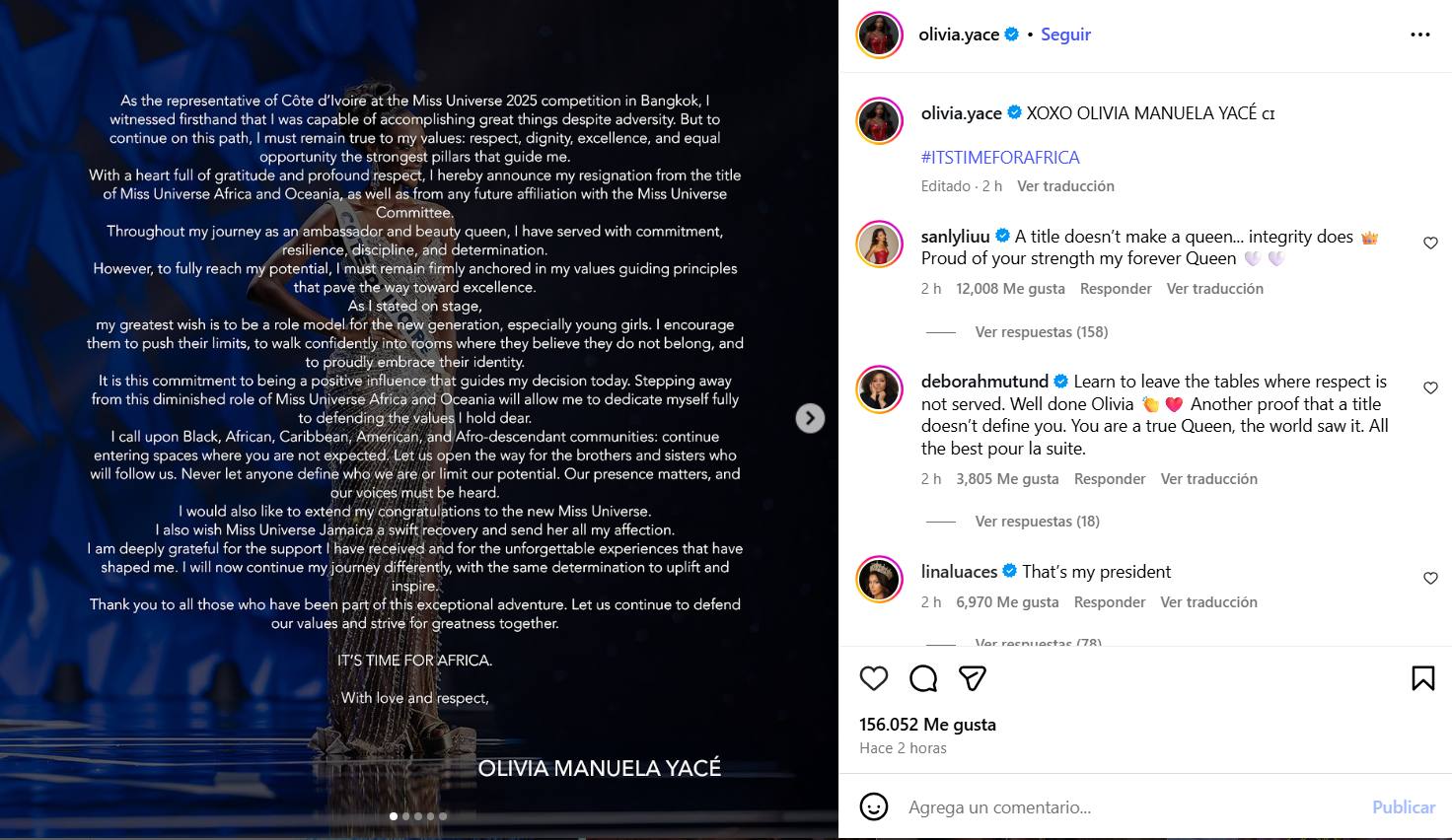This screenshot has height=840, width=1452.
Task: Show translation of the post caption
Action: [1065, 186]
